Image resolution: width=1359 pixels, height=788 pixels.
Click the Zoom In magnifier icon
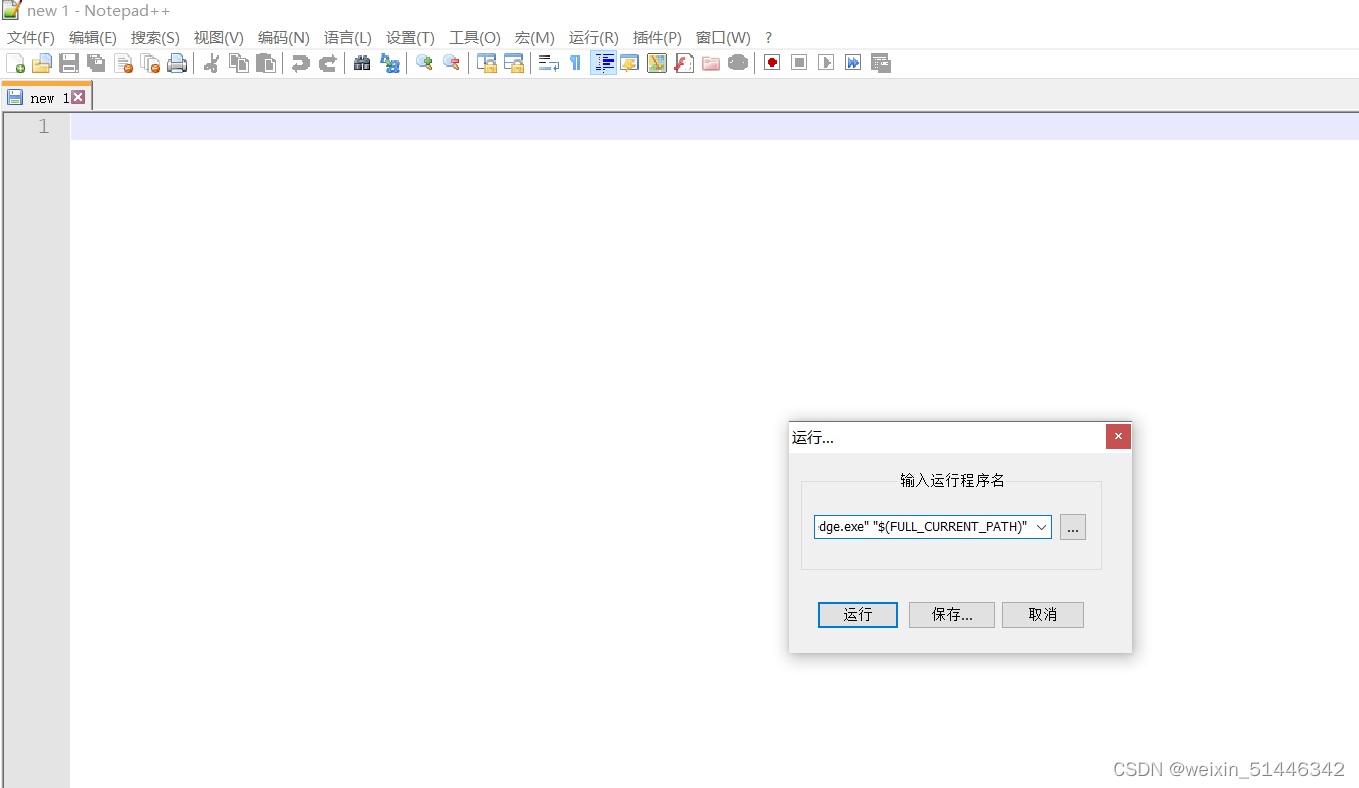click(x=424, y=63)
